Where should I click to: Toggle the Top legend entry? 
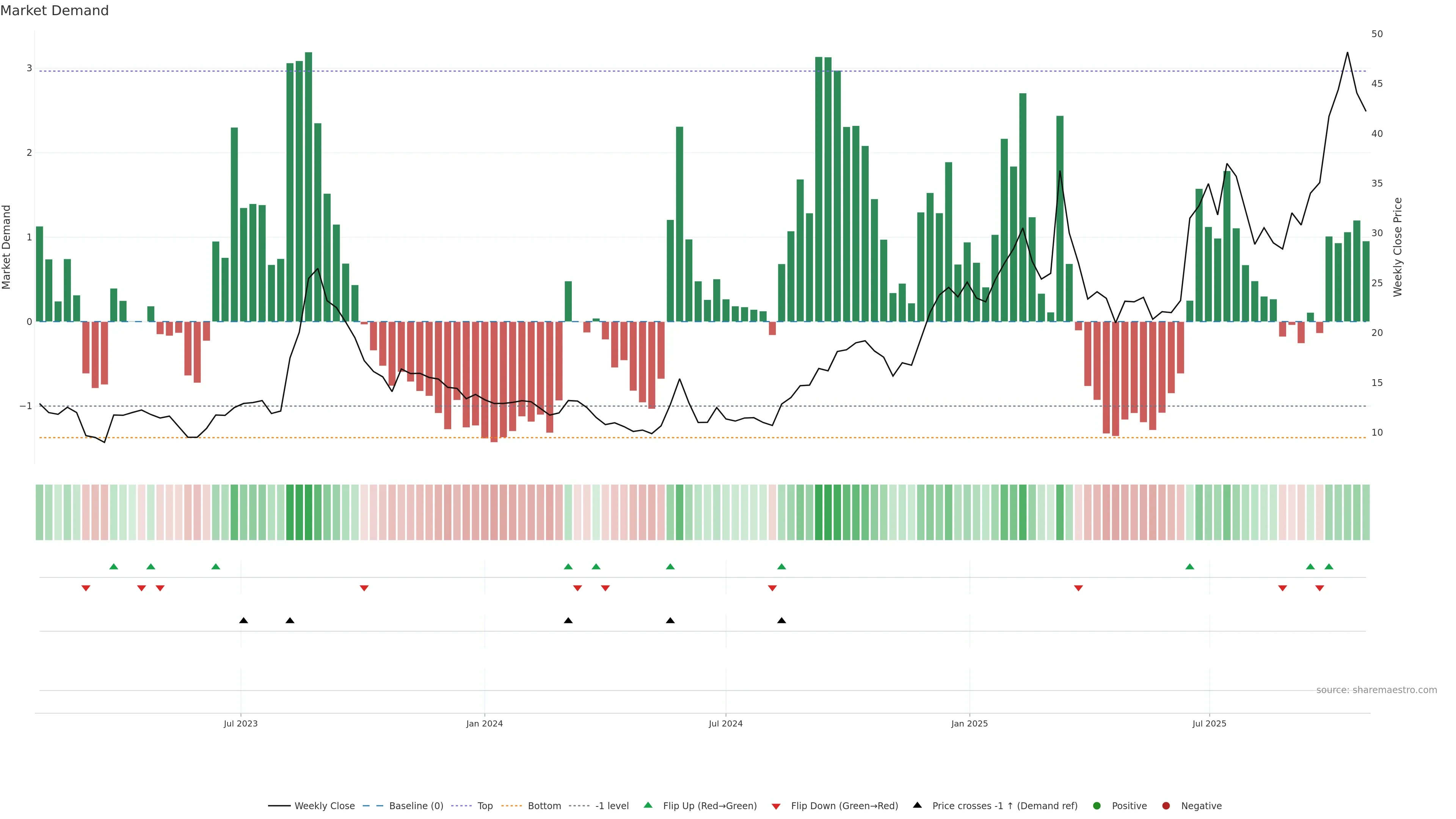pyautogui.click(x=485, y=806)
